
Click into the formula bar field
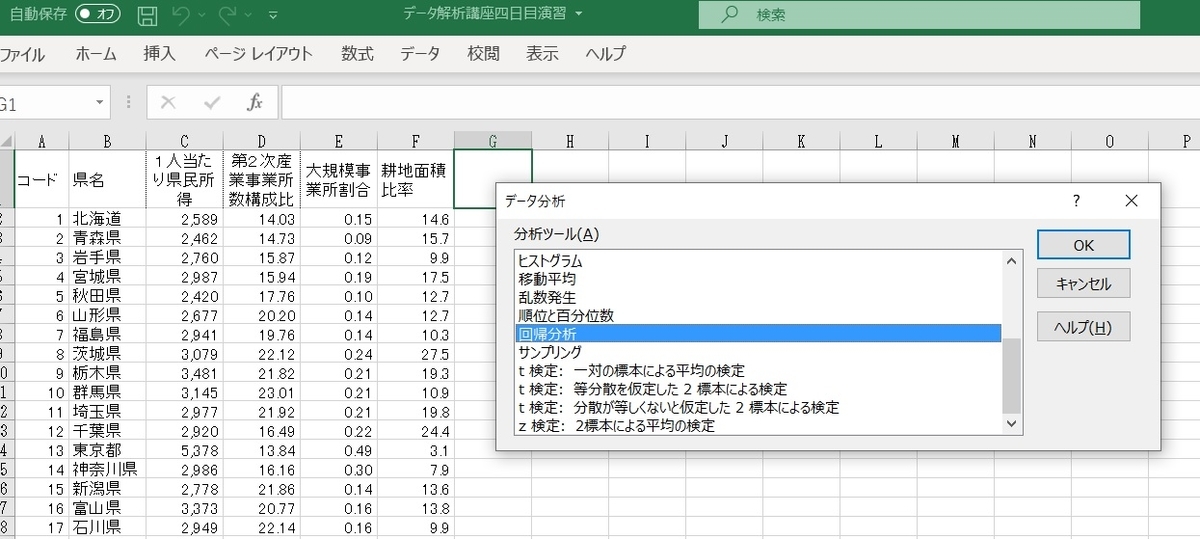(740, 103)
